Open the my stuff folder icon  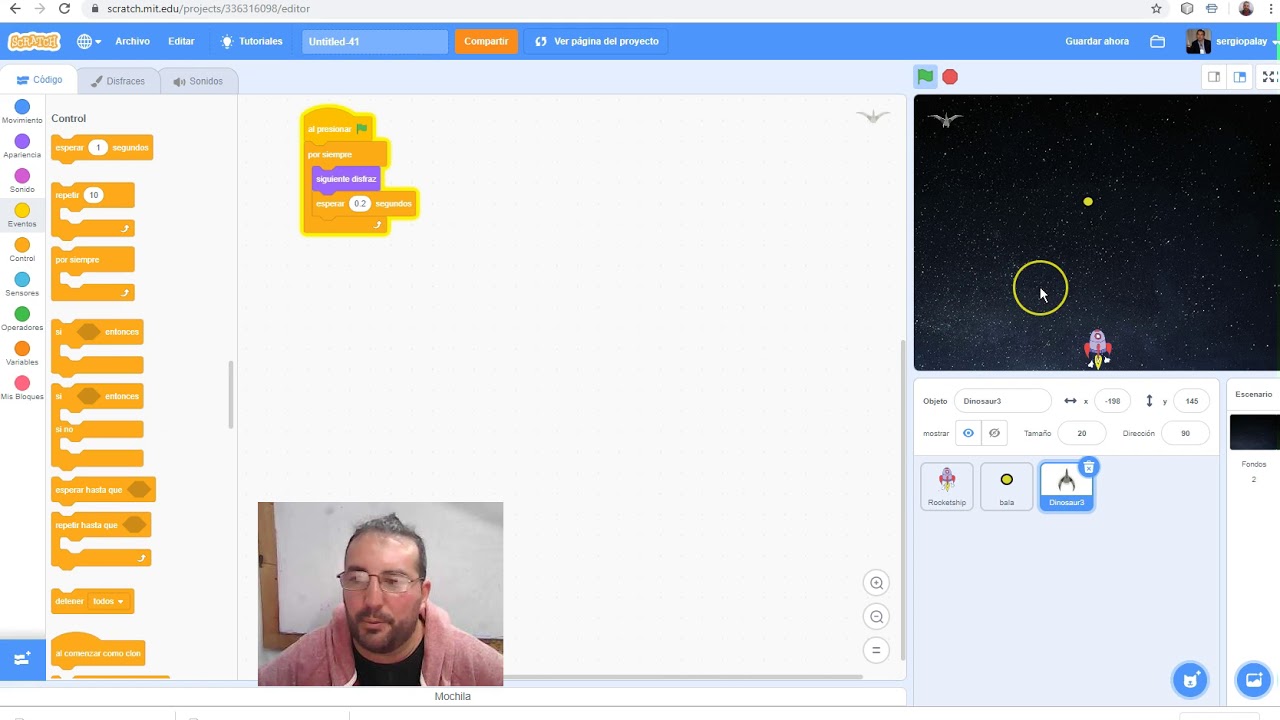[x=1158, y=41]
